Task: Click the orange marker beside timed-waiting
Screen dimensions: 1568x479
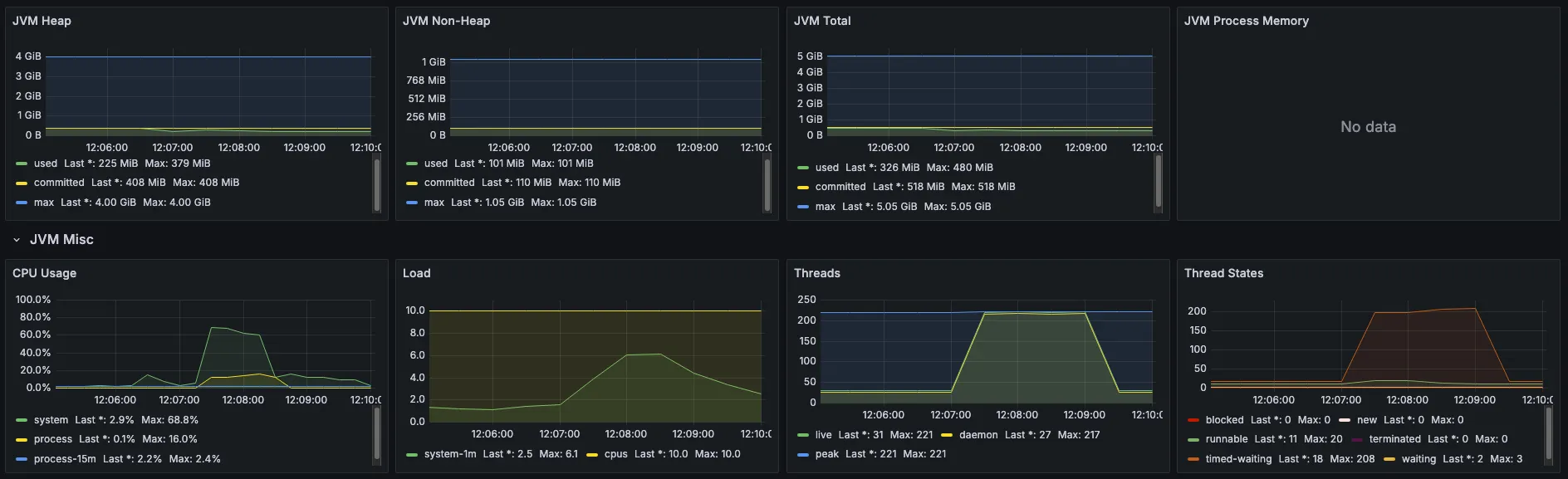Action: (1193, 459)
